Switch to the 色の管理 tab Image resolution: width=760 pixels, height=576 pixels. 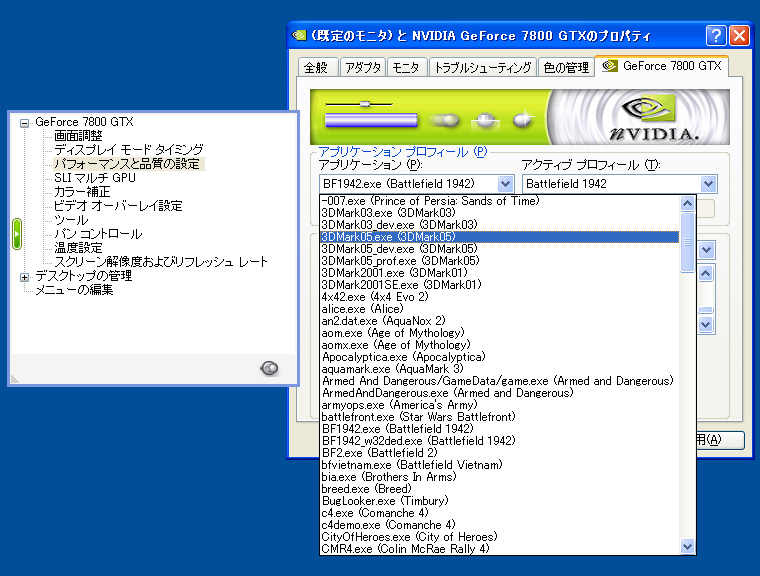click(x=566, y=67)
